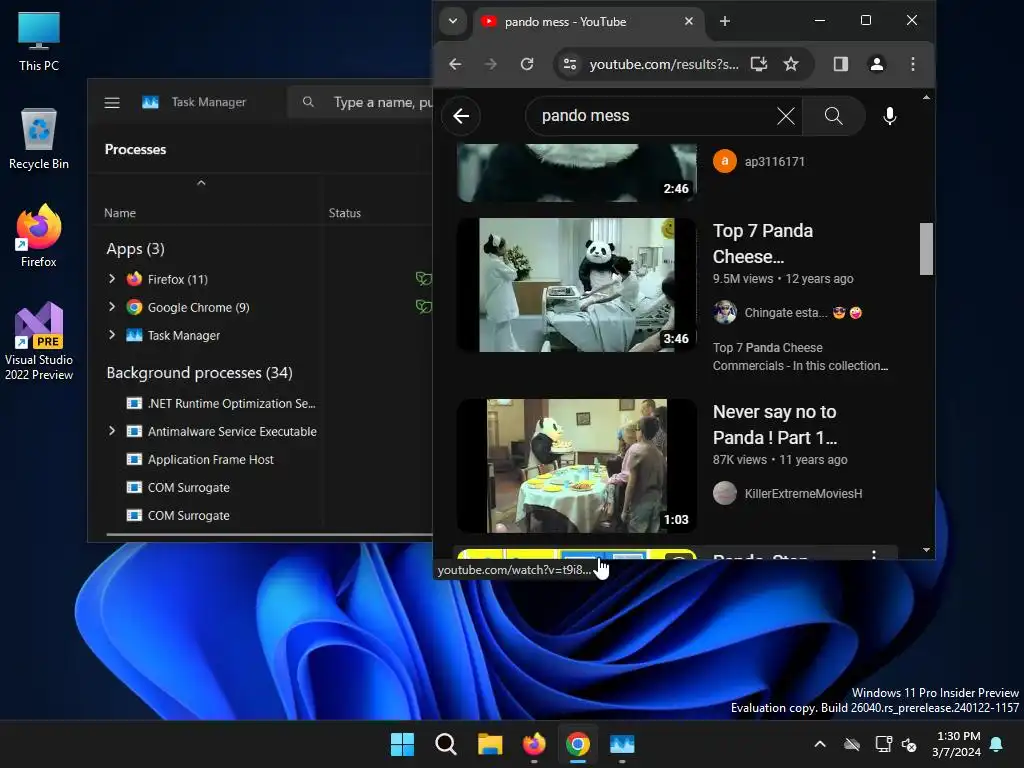Viewport: 1024px width, 768px height.
Task: Open taskbar Search
Action: pyautogui.click(x=446, y=744)
